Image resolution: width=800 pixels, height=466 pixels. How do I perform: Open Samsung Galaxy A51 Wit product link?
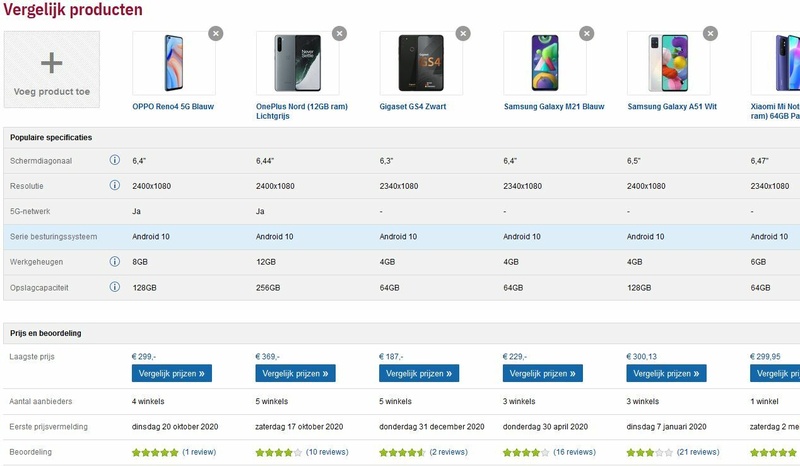coord(672,106)
